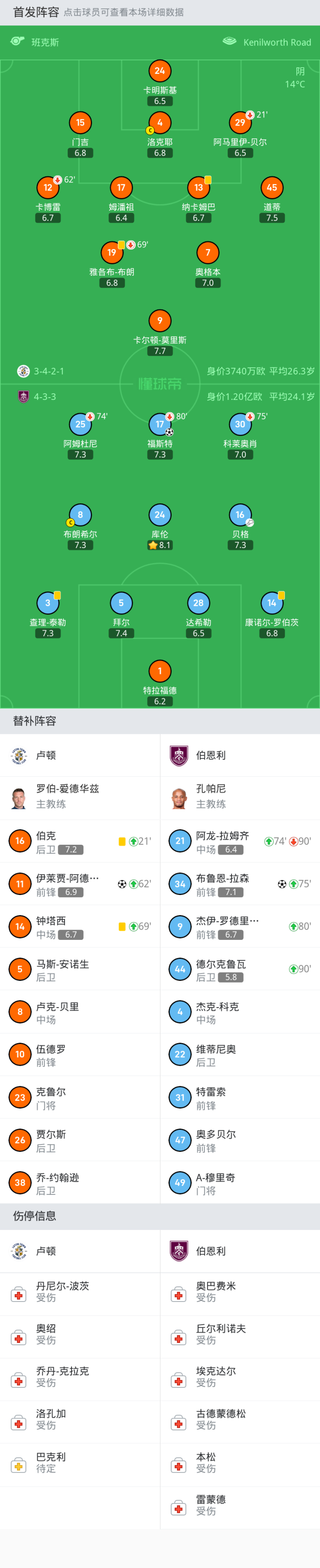Click the 替补阵容 section heading

[x=35, y=721]
